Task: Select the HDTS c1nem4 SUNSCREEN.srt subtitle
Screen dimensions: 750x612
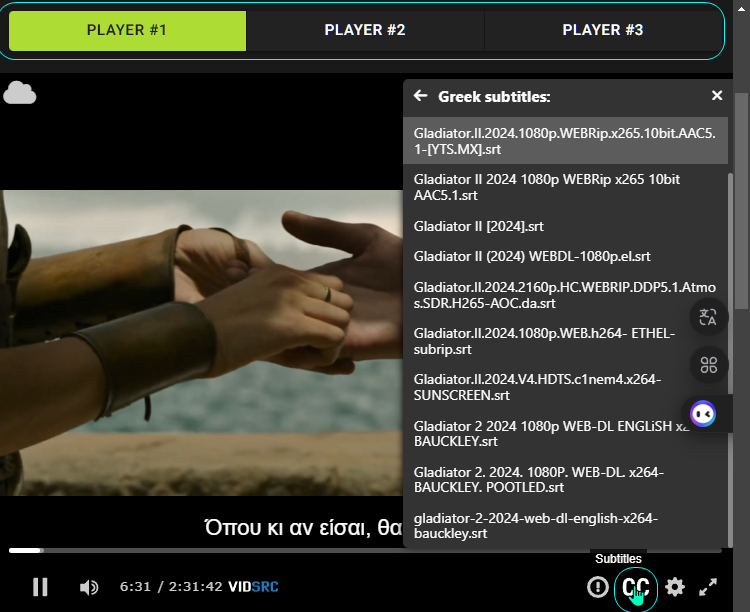Action: [565, 387]
